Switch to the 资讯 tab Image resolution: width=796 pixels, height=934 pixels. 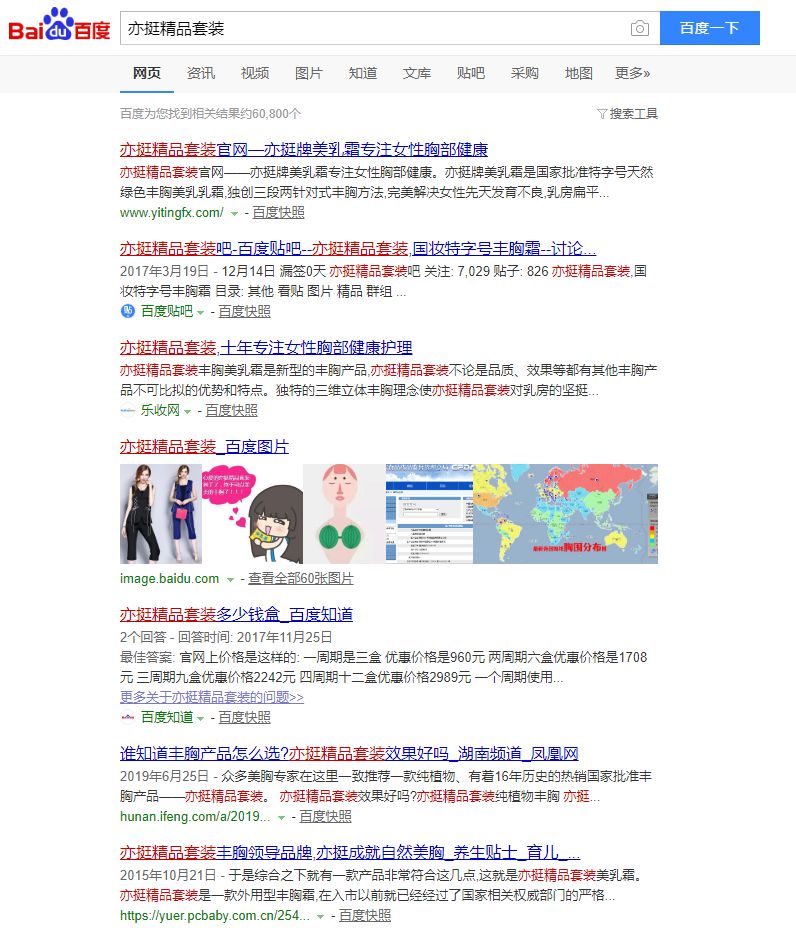(x=201, y=73)
